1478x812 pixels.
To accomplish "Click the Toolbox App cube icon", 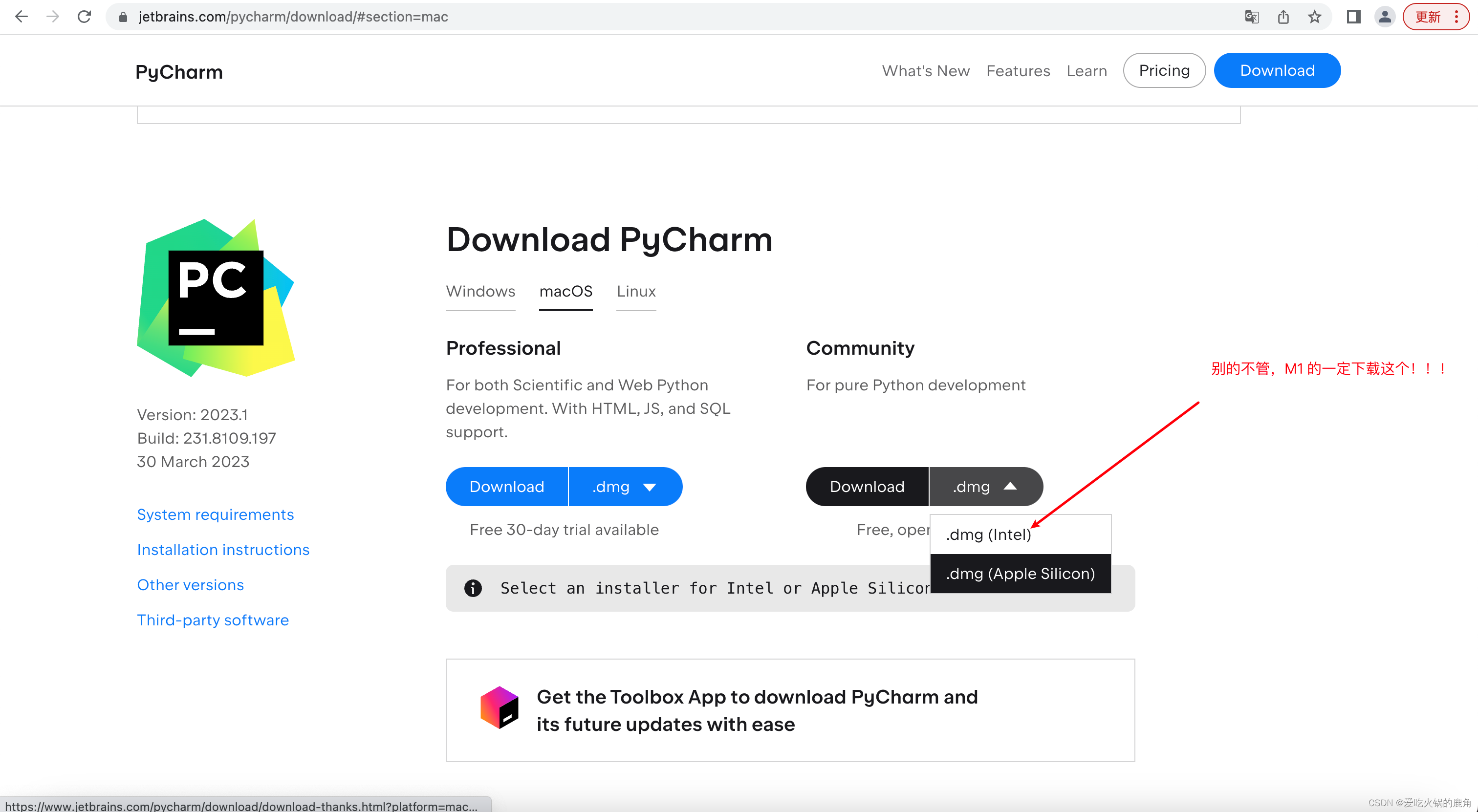I will tap(499, 707).
